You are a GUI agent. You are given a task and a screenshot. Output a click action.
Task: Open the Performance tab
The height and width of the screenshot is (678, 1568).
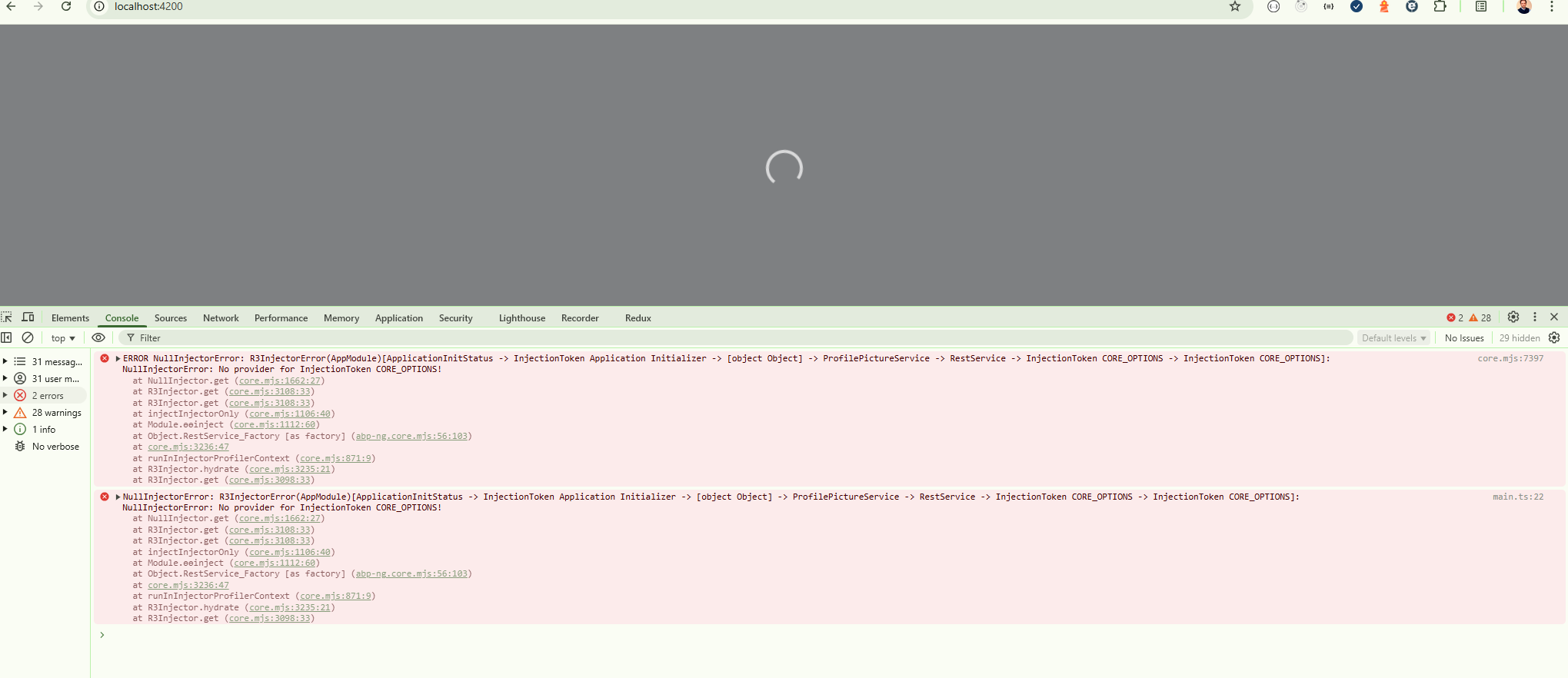pos(281,318)
